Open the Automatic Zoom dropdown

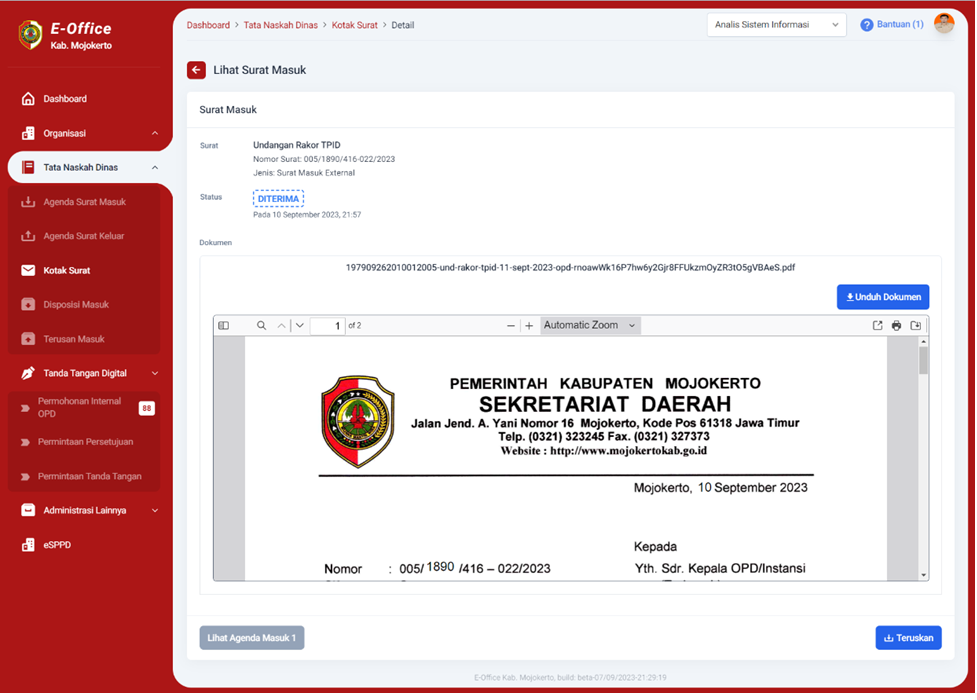589,325
